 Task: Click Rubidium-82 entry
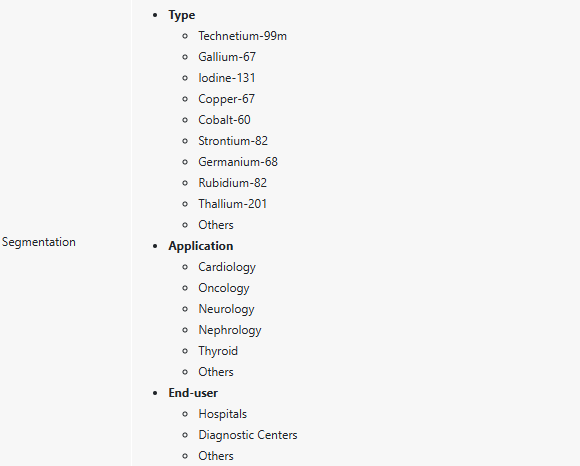coord(232,183)
